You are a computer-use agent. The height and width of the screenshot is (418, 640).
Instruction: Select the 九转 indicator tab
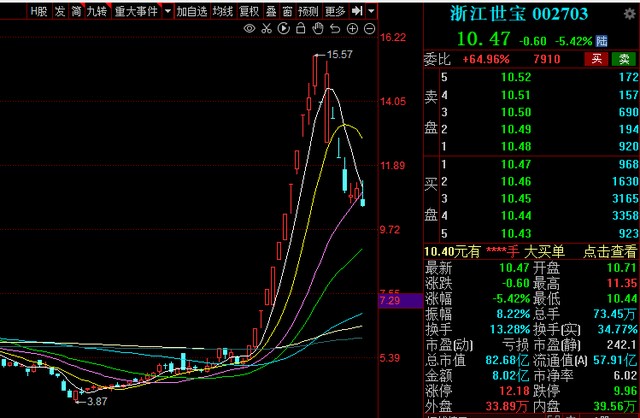(97, 12)
